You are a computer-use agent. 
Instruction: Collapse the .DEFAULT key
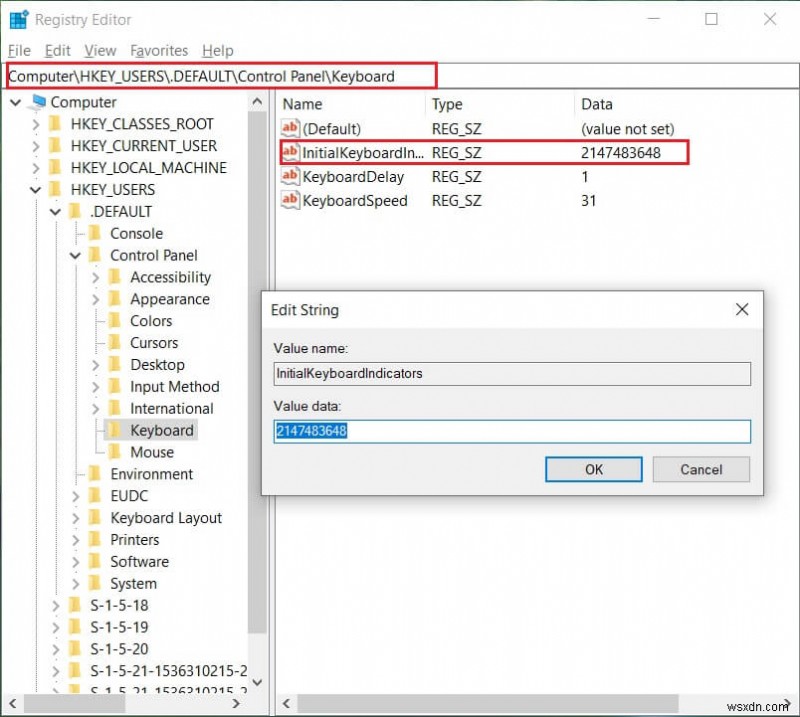[57, 211]
